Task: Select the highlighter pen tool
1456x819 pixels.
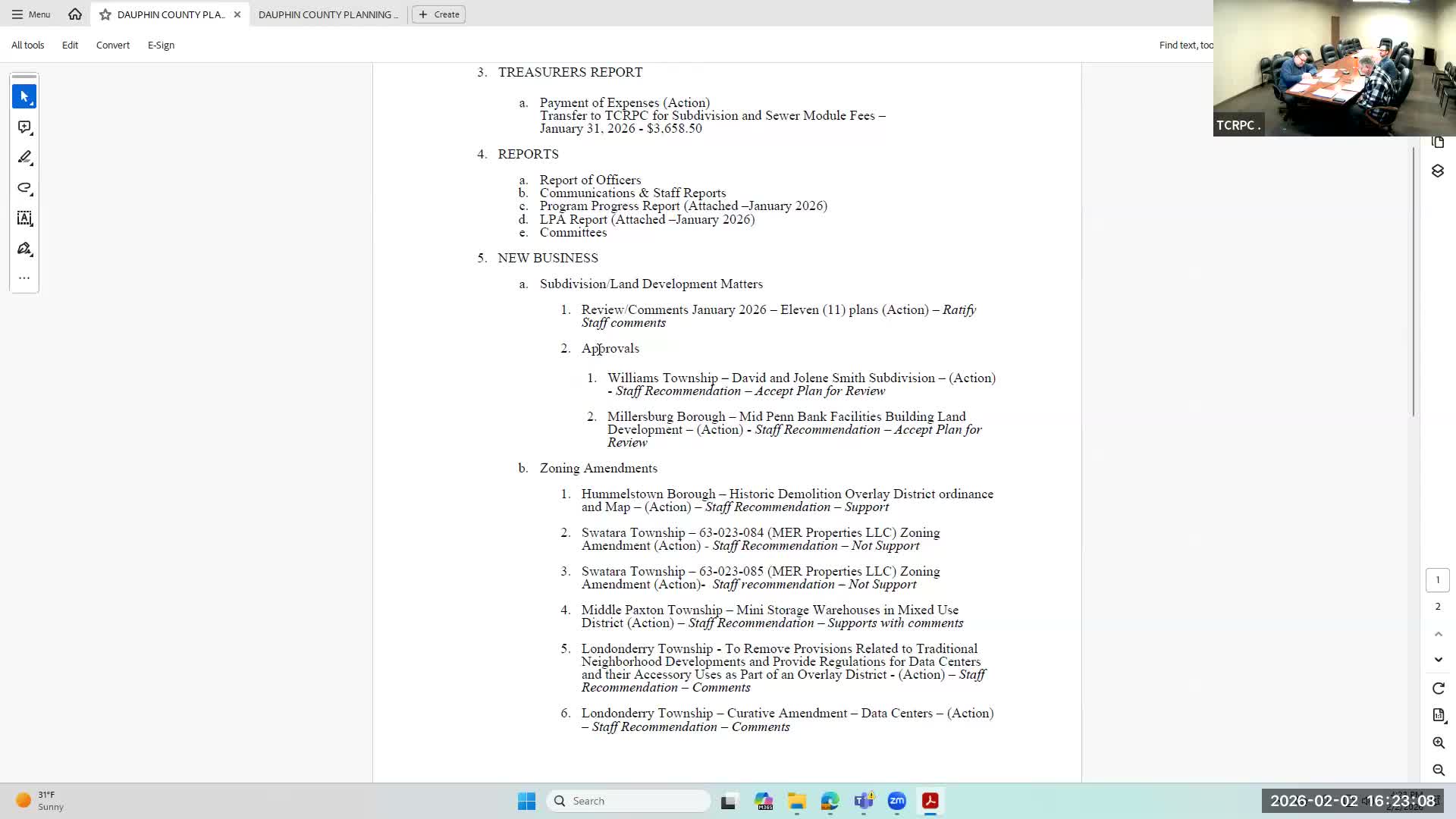Action: click(x=24, y=158)
